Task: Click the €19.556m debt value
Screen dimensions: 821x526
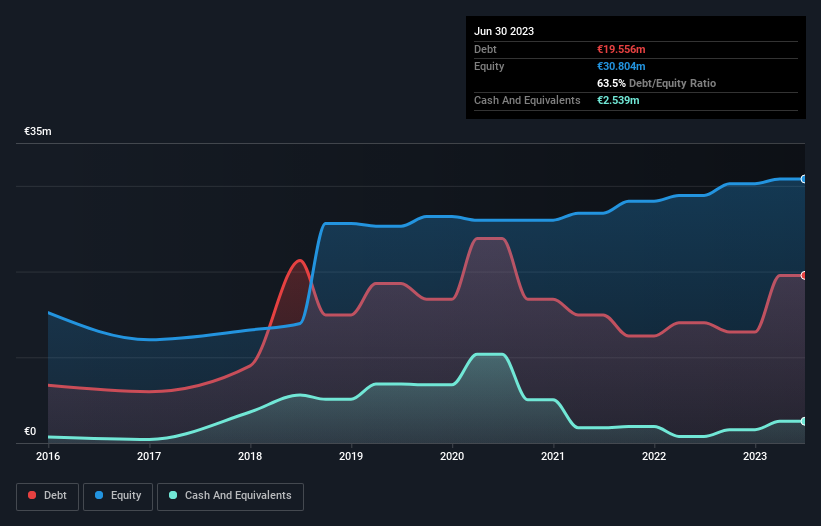Action: coord(621,49)
